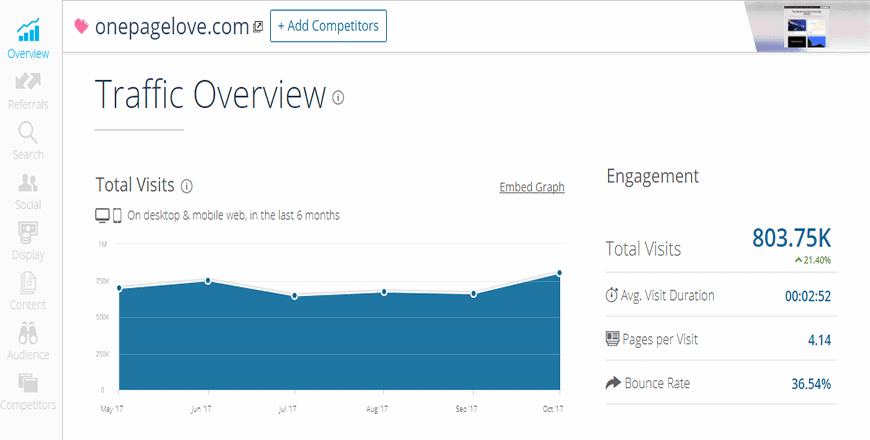Open the Embed Graph link
The height and width of the screenshot is (440, 870).
pyautogui.click(x=532, y=187)
